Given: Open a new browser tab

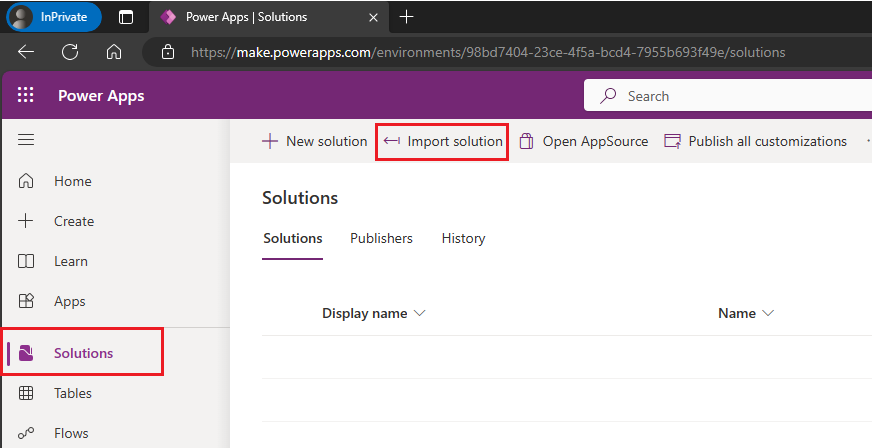Looking at the screenshot, I should click(406, 17).
